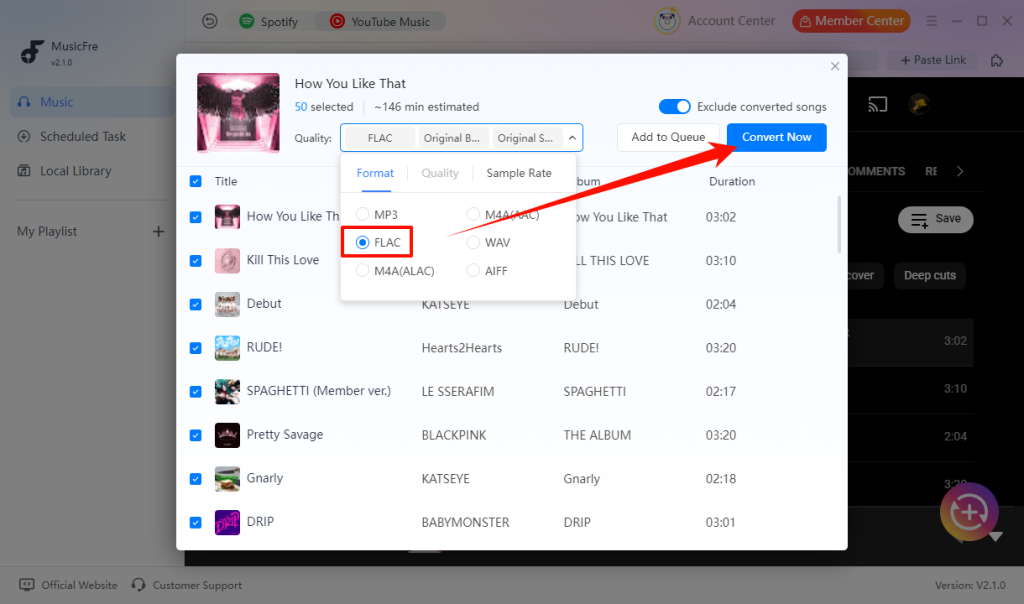Open the Spotify source tab

tap(268, 22)
